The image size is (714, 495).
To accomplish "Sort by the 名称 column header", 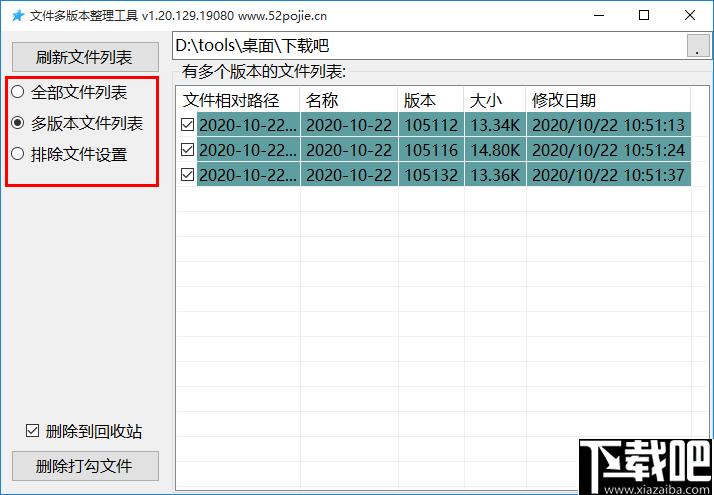I will point(349,100).
